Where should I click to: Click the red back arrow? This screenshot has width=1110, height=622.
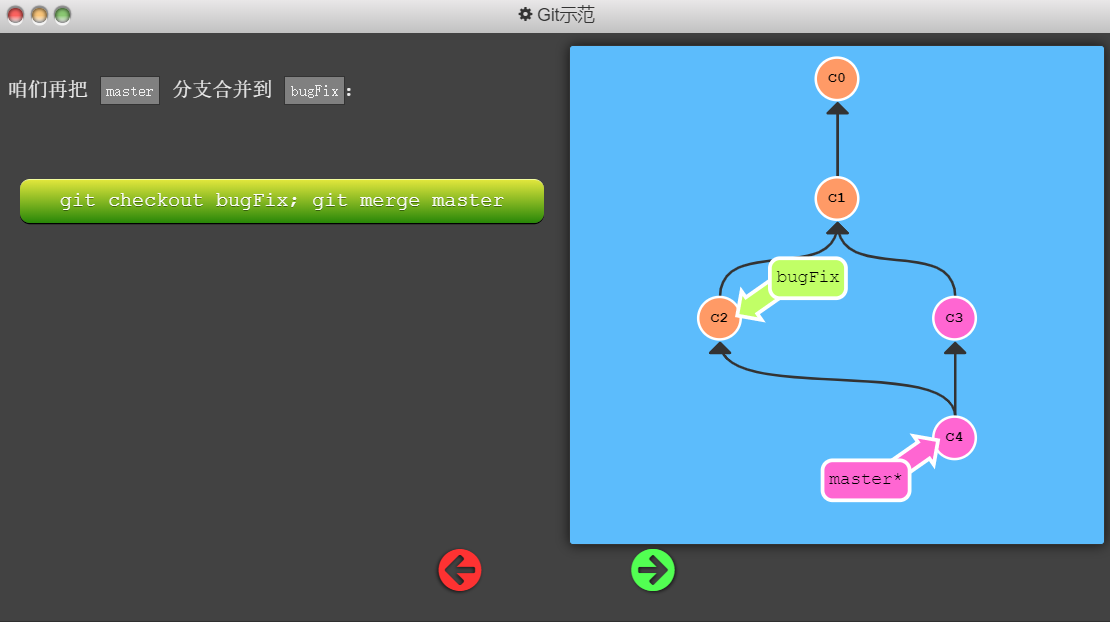[x=460, y=570]
